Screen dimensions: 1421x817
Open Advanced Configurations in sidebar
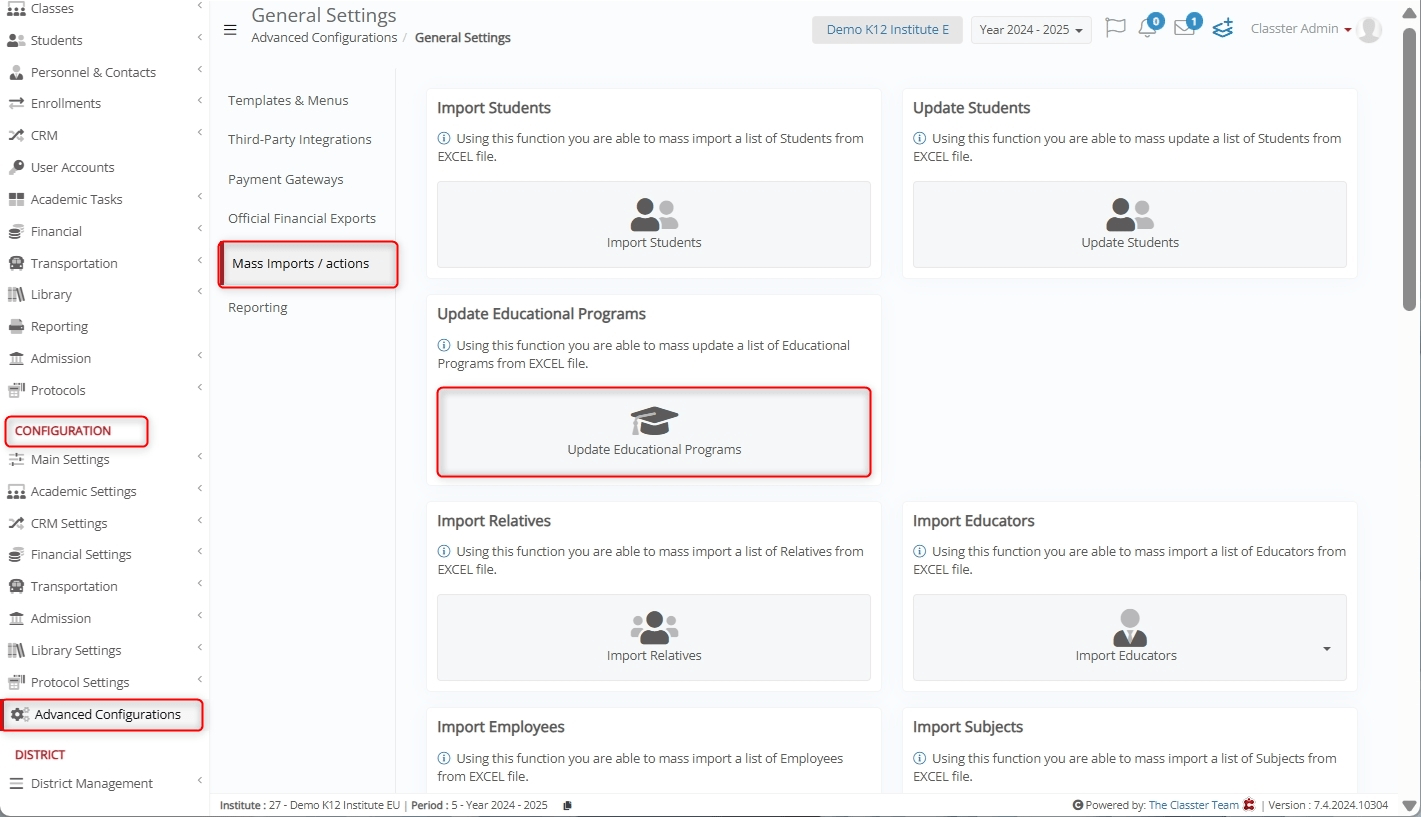(107, 714)
